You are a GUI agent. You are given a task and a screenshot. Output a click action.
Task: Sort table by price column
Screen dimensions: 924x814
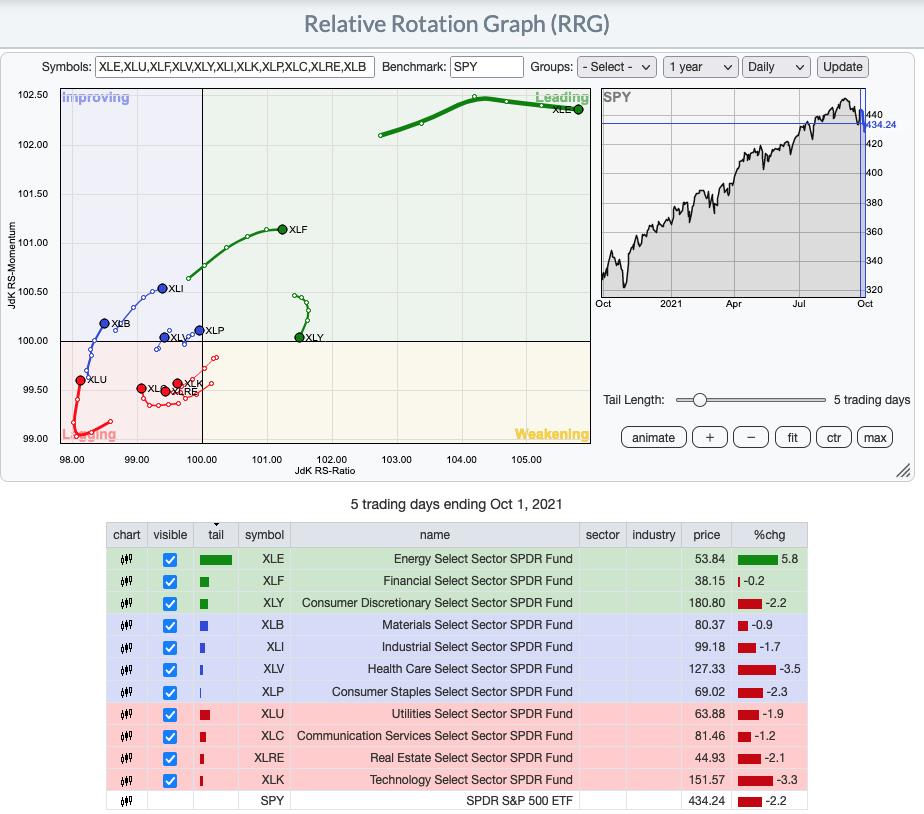coord(707,535)
